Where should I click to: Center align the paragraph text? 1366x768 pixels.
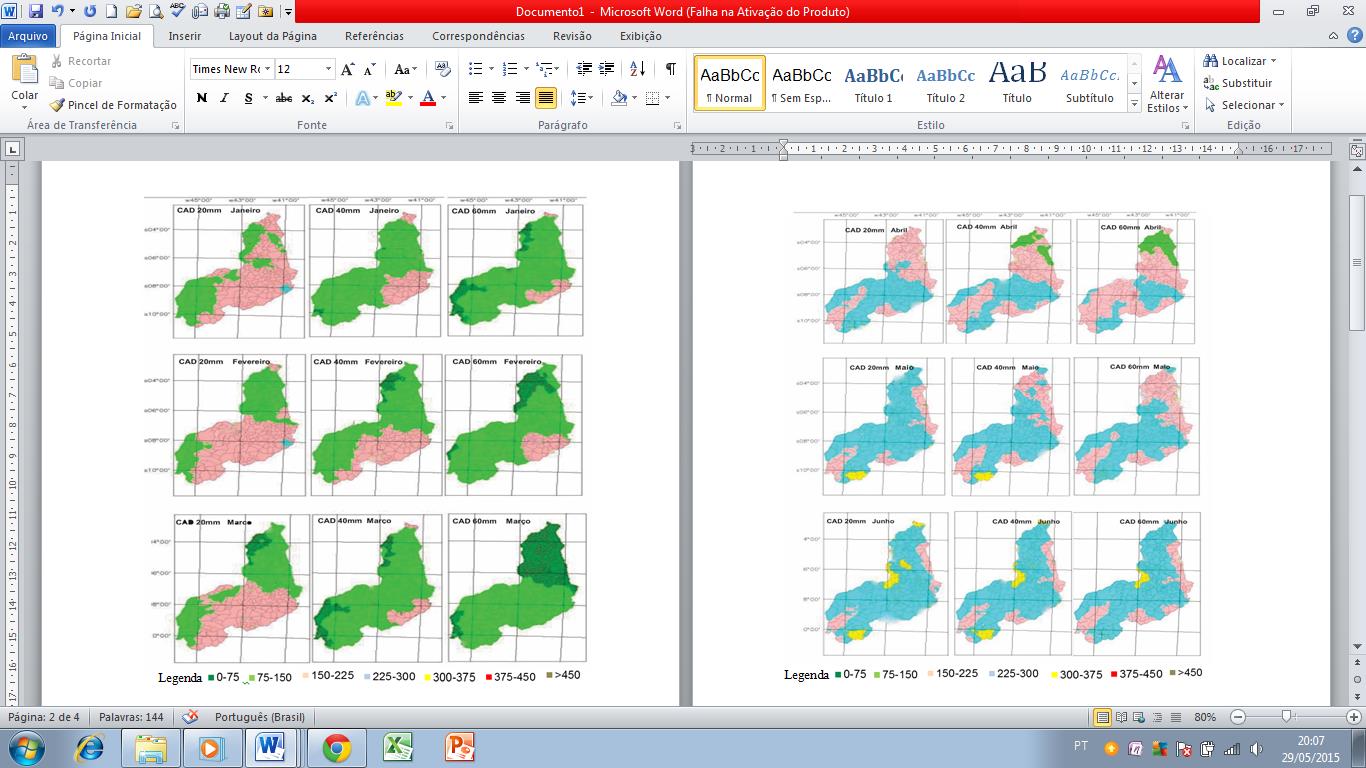499,98
